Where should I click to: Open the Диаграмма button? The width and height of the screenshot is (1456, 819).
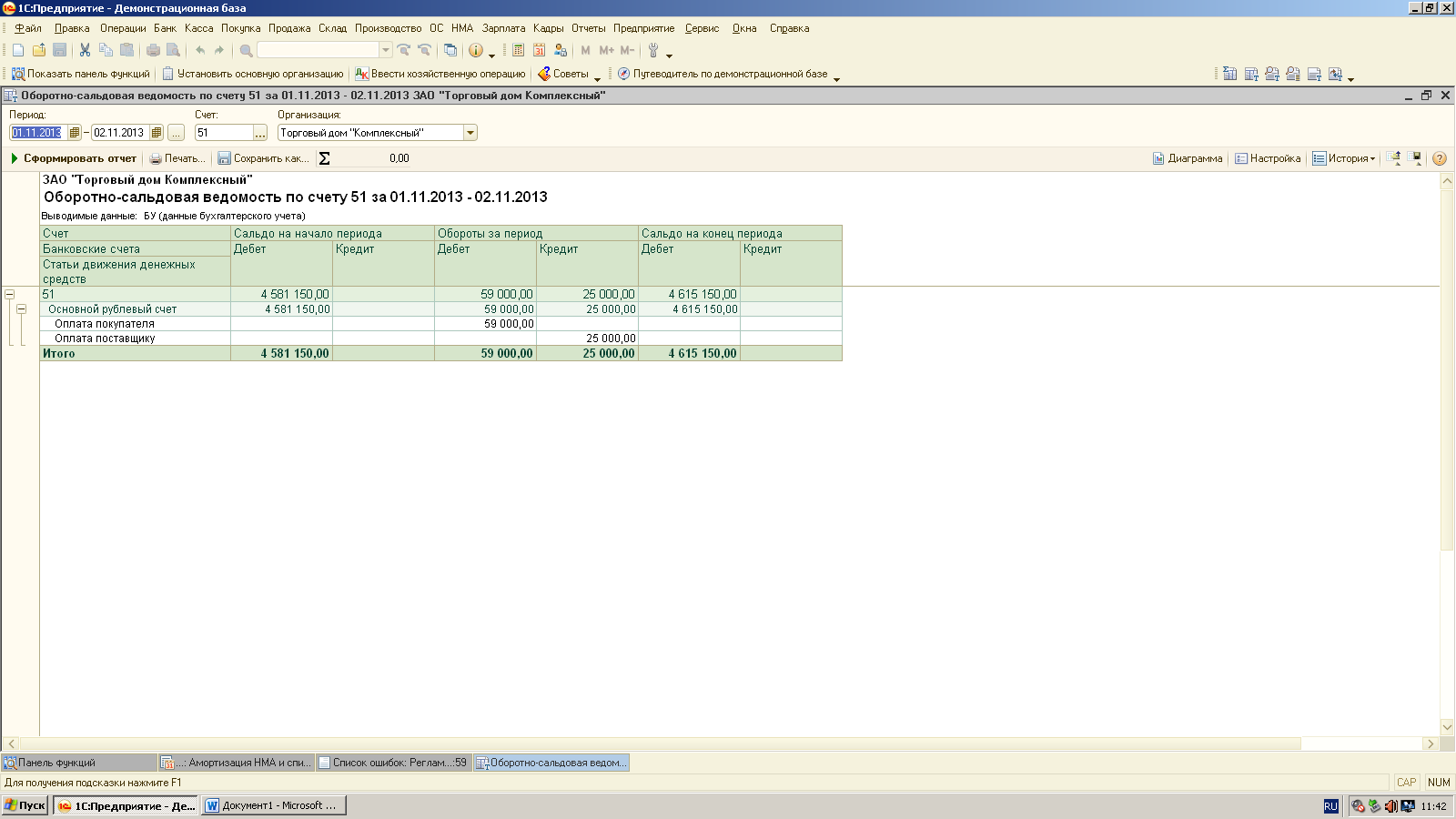pyautogui.click(x=1188, y=158)
